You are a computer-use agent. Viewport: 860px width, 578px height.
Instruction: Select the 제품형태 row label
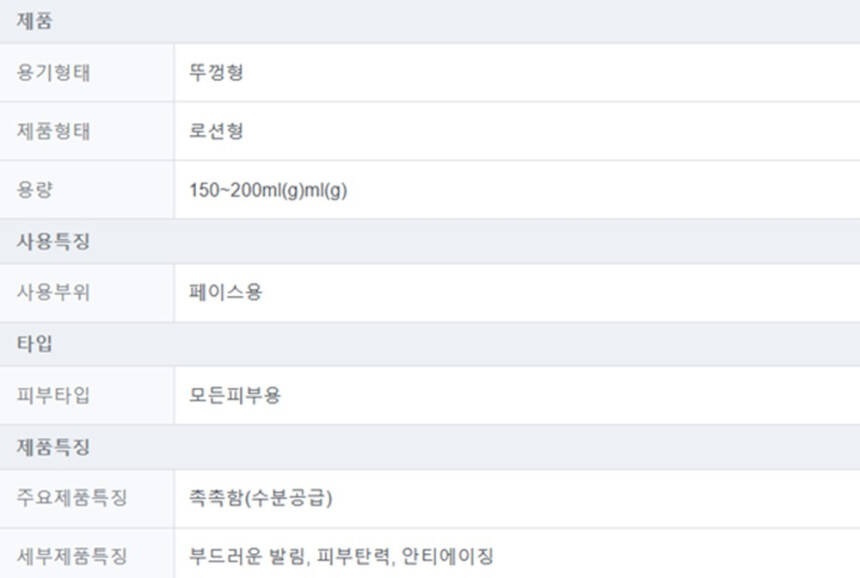pos(53,131)
